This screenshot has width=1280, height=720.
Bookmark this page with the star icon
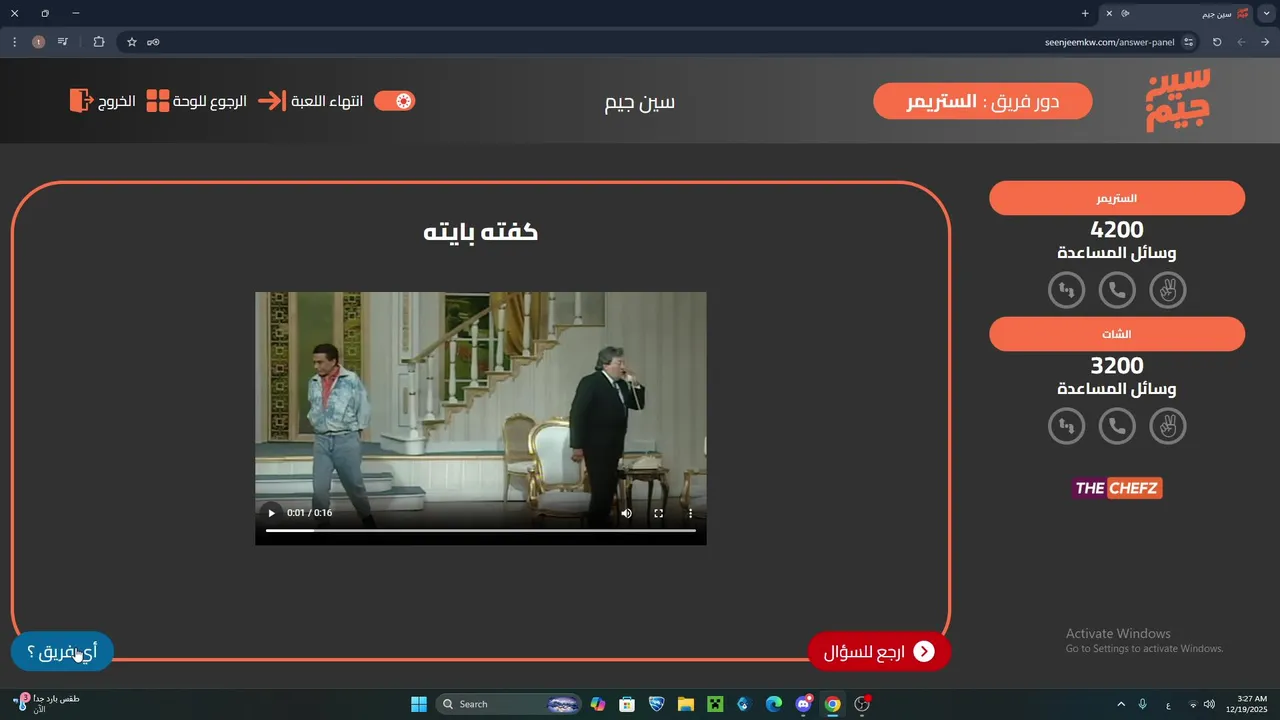click(x=131, y=42)
